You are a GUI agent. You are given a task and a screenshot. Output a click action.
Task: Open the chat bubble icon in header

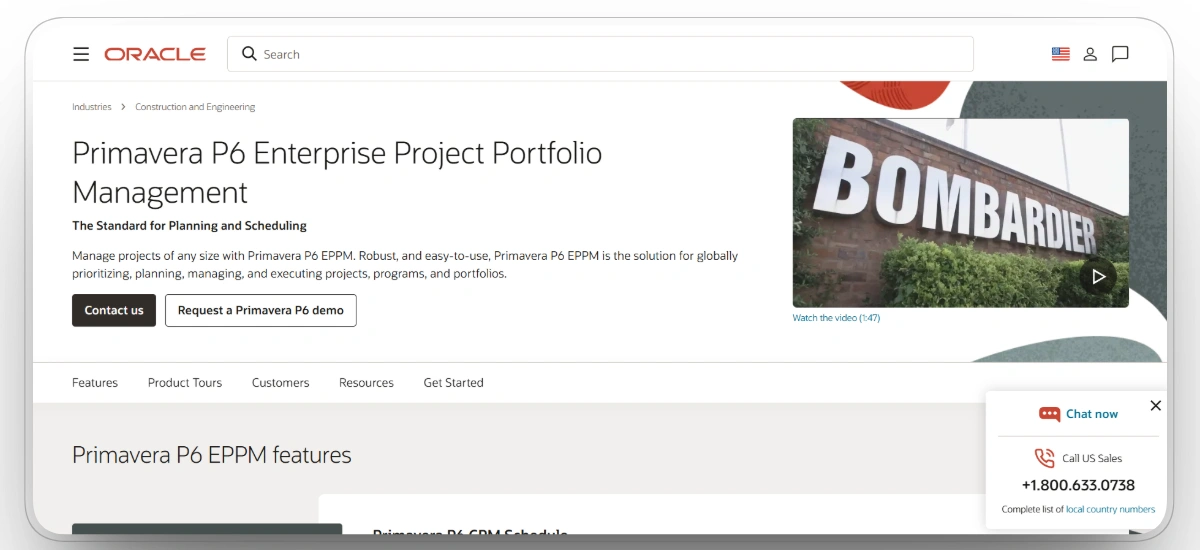[x=1120, y=54]
